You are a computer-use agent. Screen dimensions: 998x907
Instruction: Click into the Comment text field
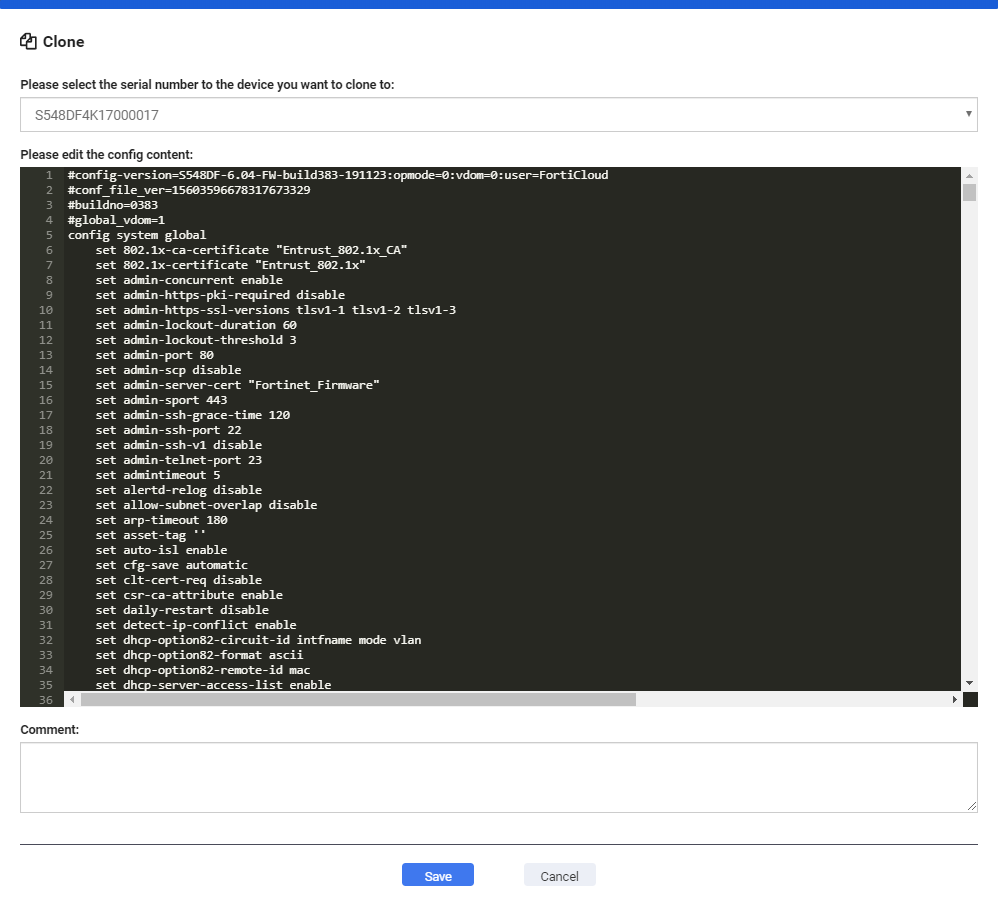(498, 775)
